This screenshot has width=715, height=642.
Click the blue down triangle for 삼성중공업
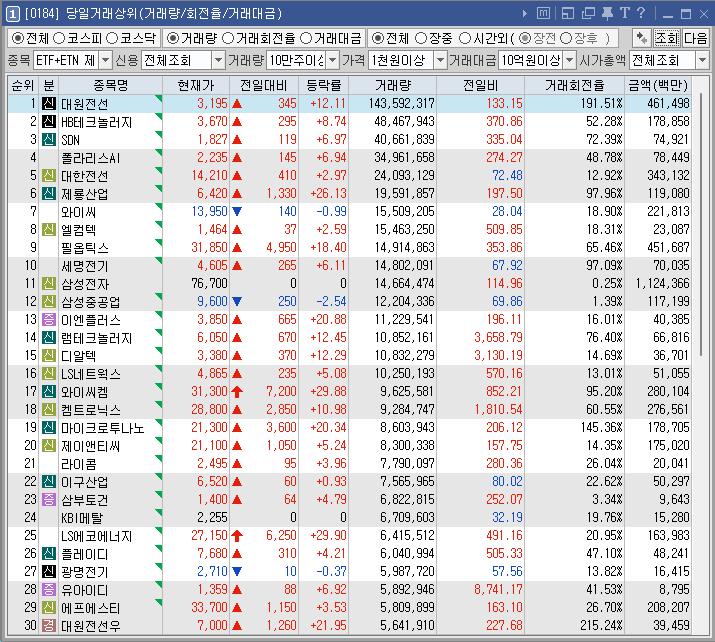pyautogui.click(x=237, y=301)
